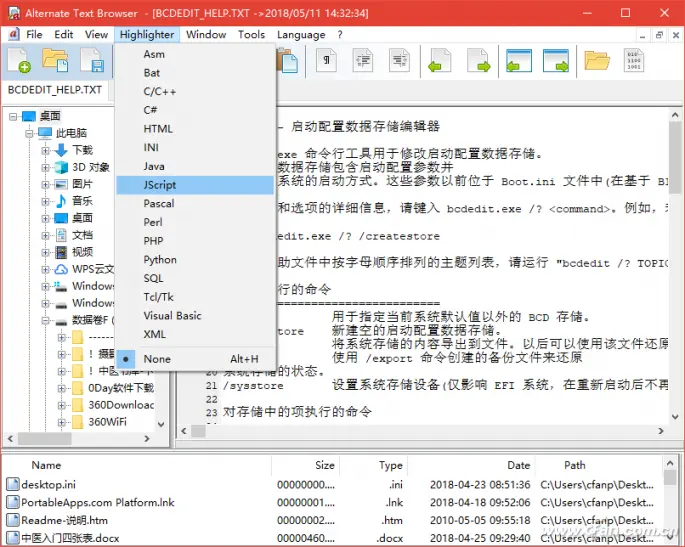Screen dimensions: 685x547
Task: Switch to BCDEDIT_HELP.TXT tab
Action: pyautogui.click(x=55, y=90)
